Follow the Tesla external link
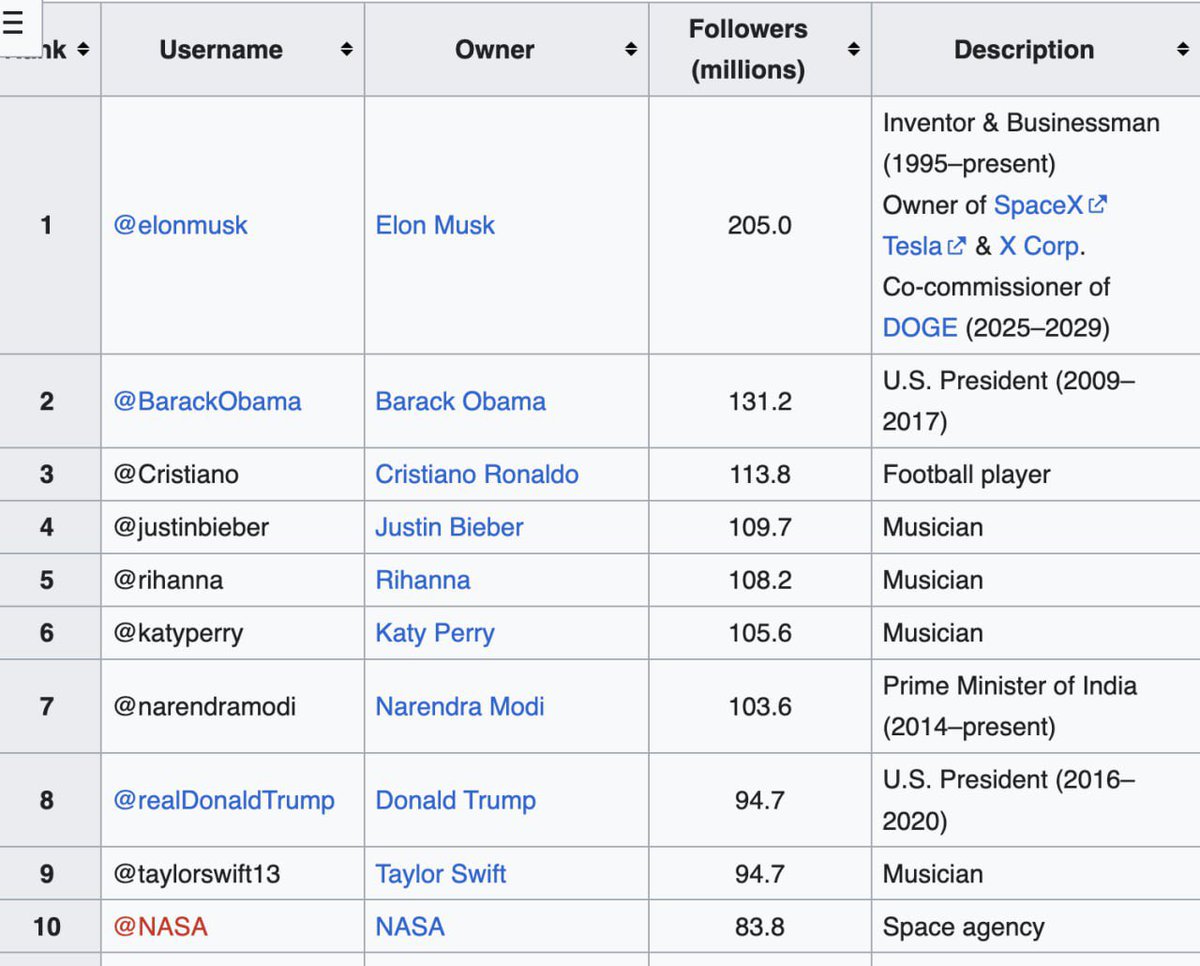This screenshot has height=966, width=1200. coord(924,246)
